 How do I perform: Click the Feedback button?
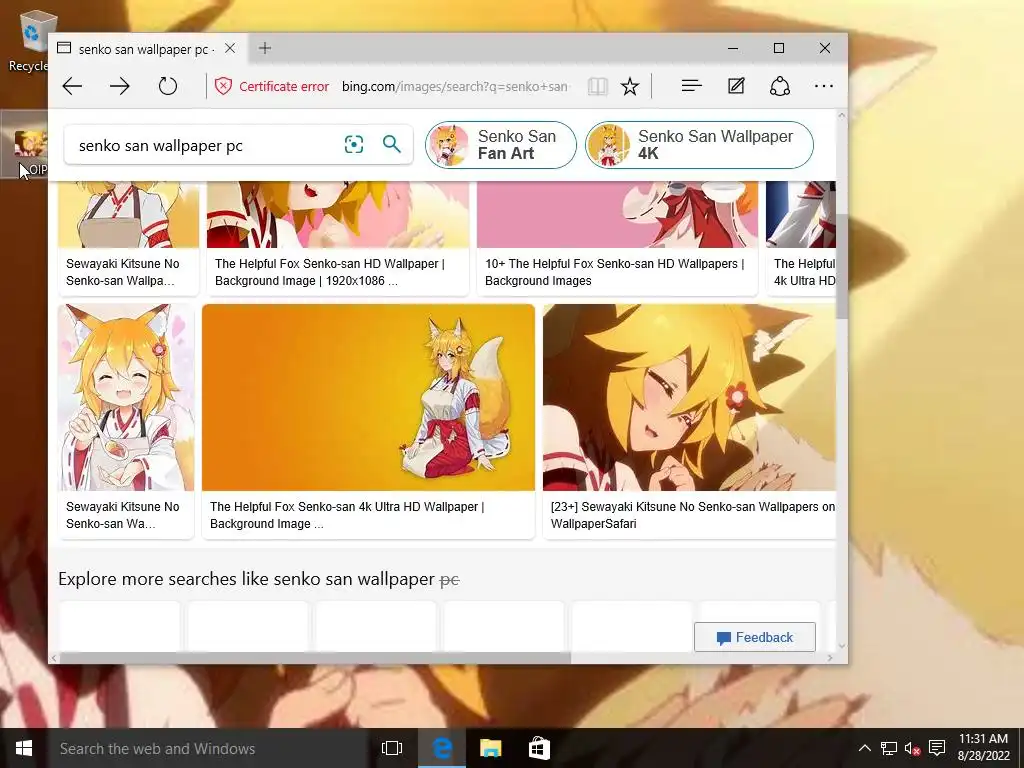(x=755, y=637)
